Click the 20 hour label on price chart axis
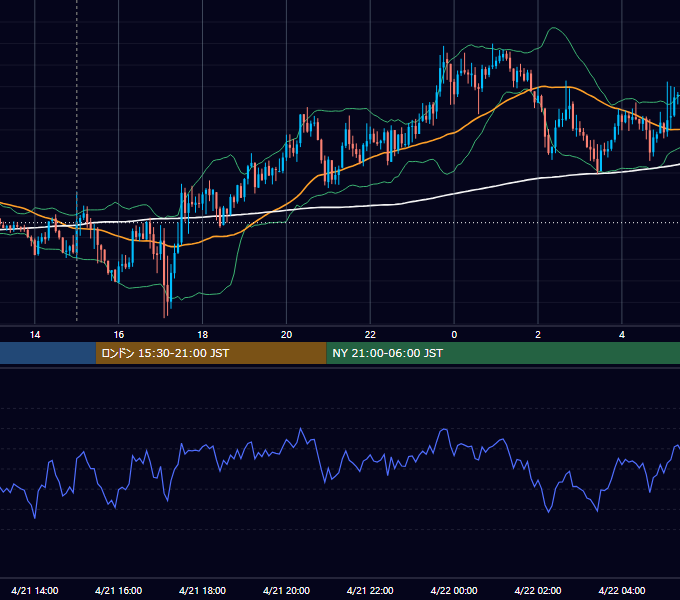 pos(286,335)
